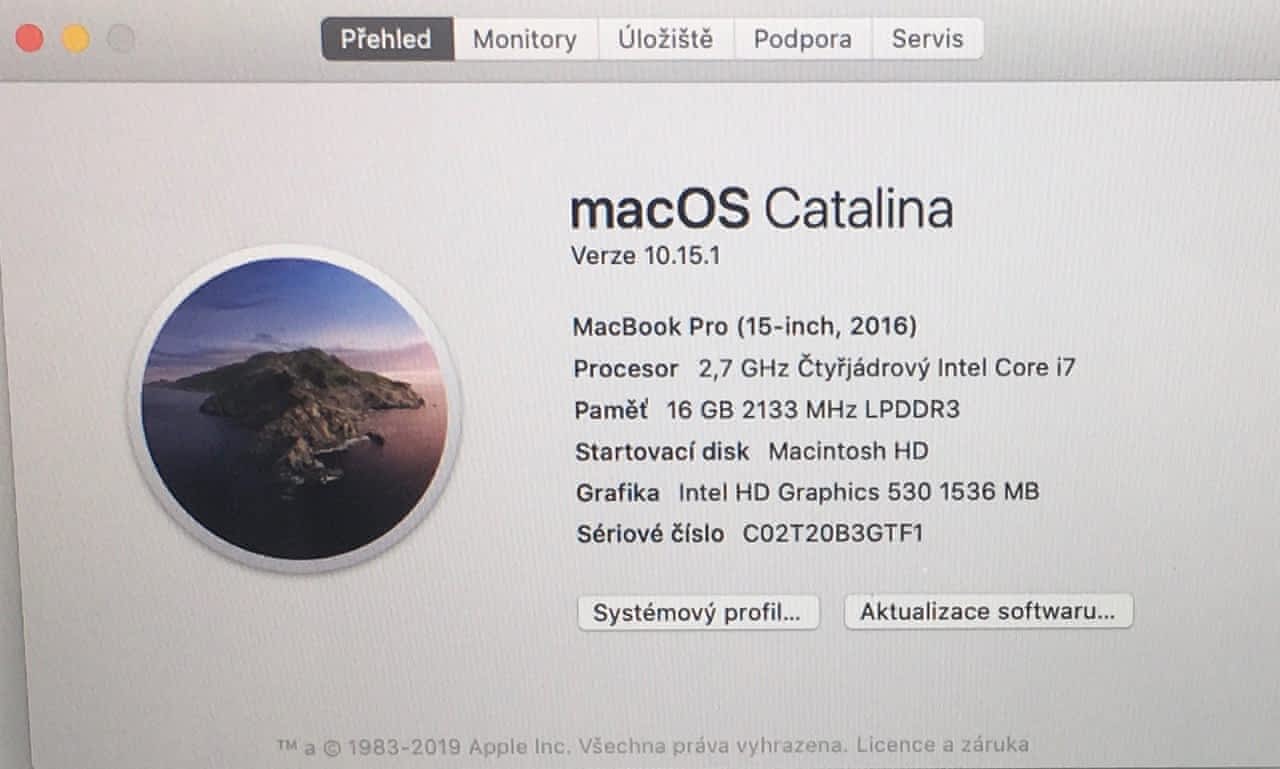The width and height of the screenshot is (1280, 769).
Task: Click the Startovací disk Macintosh HD entry
Action: click(751, 451)
